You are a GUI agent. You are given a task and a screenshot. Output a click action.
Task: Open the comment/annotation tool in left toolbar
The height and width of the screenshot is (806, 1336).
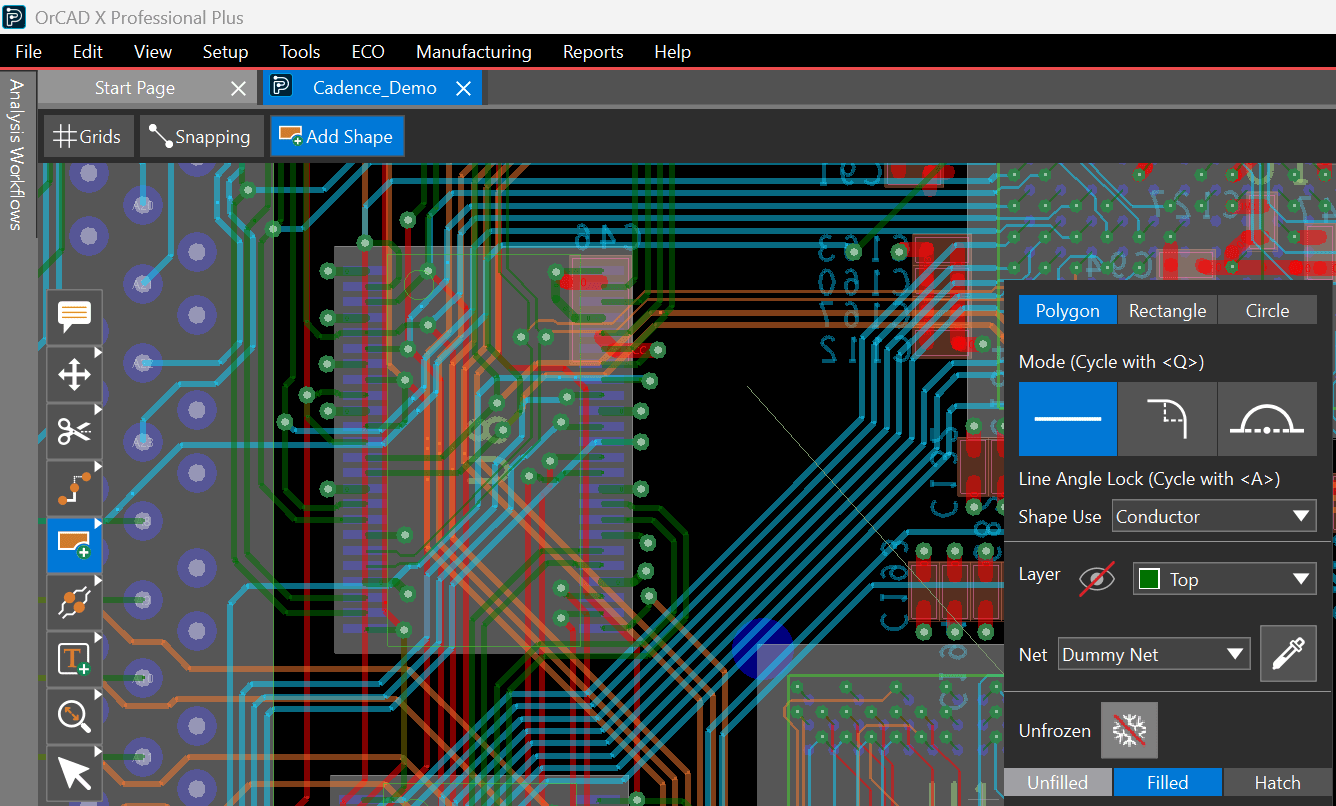coord(75,317)
